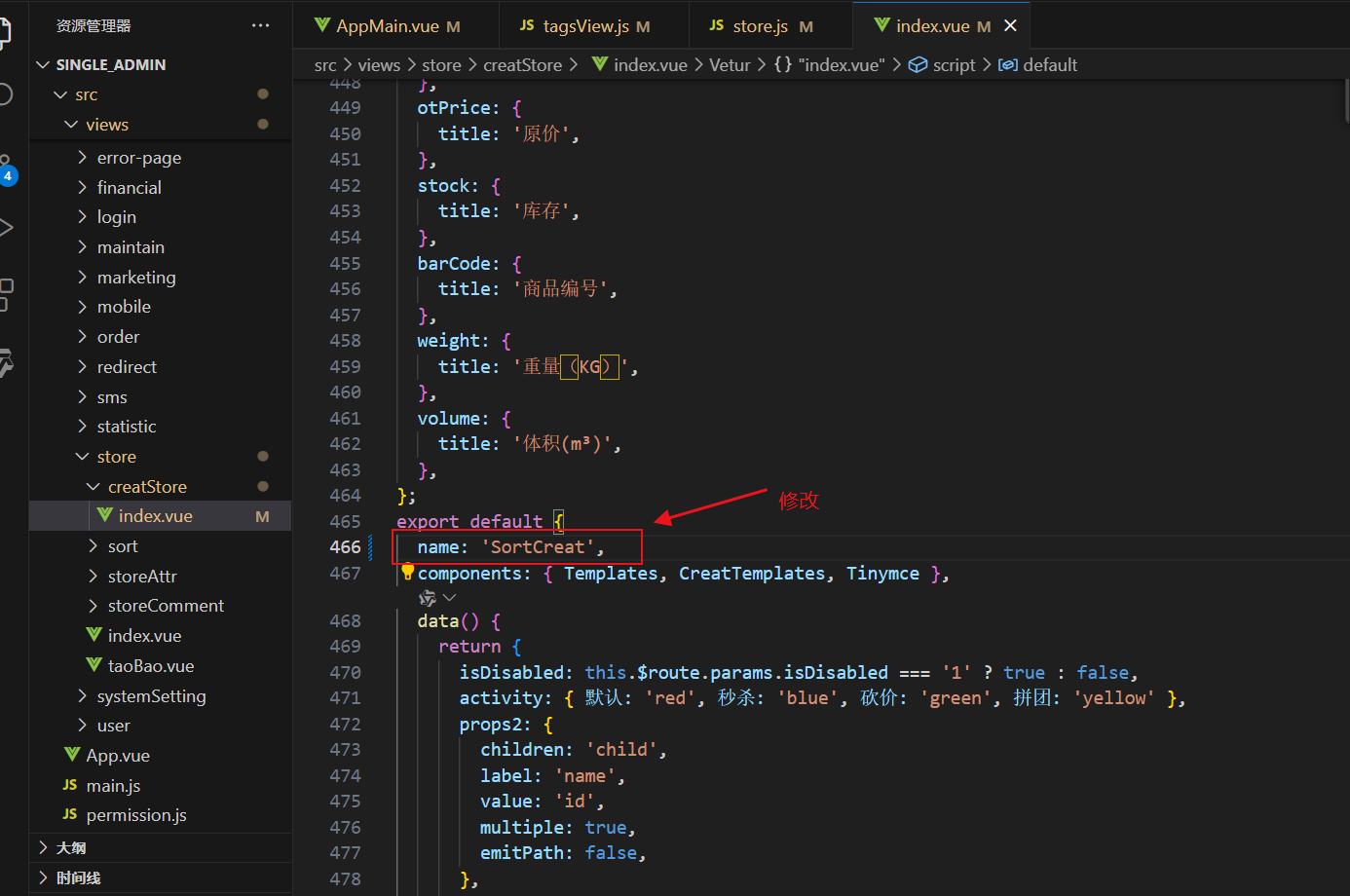
Task: Click breadcrumb segment script
Action: click(954, 64)
